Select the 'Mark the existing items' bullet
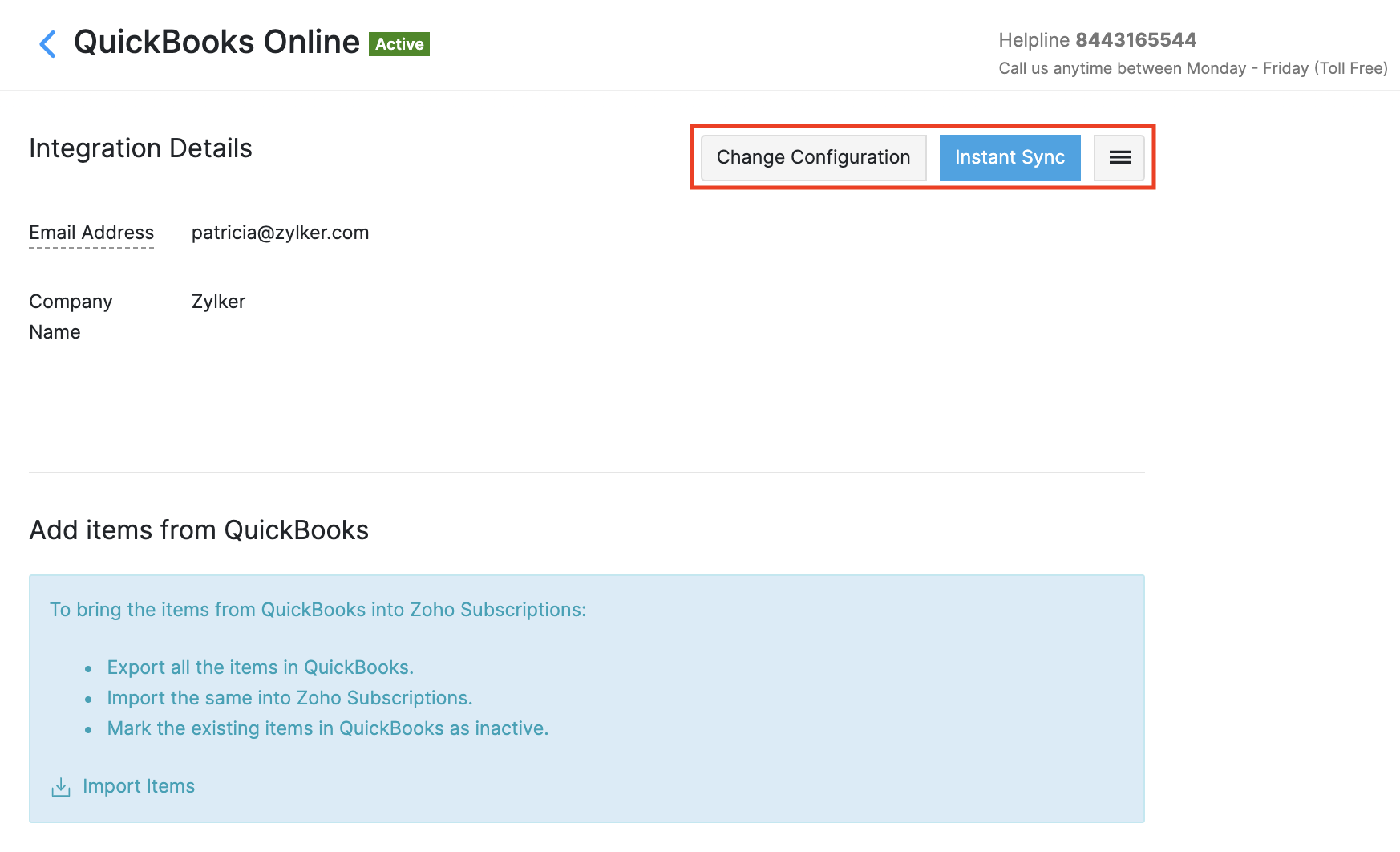This screenshot has height=852, width=1400. (328, 728)
